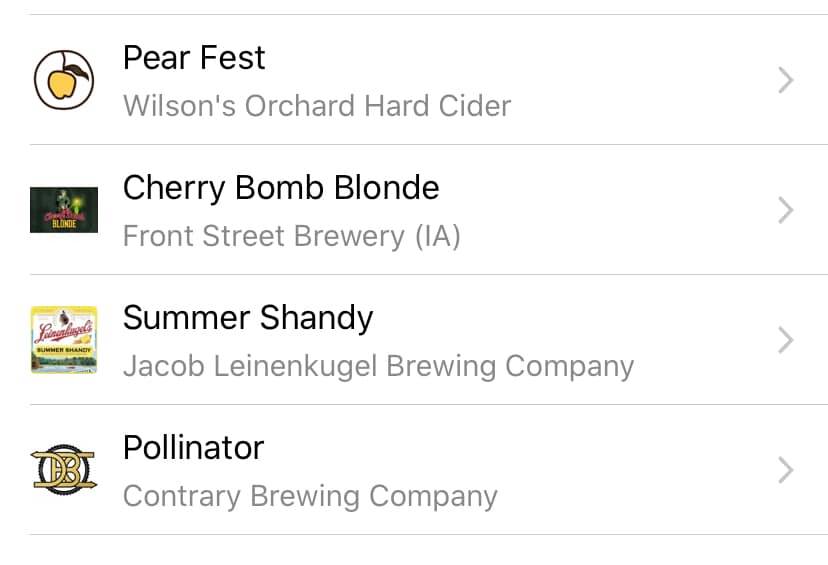
Task: Select the Pear Fest title text
Action: (194, 57)
